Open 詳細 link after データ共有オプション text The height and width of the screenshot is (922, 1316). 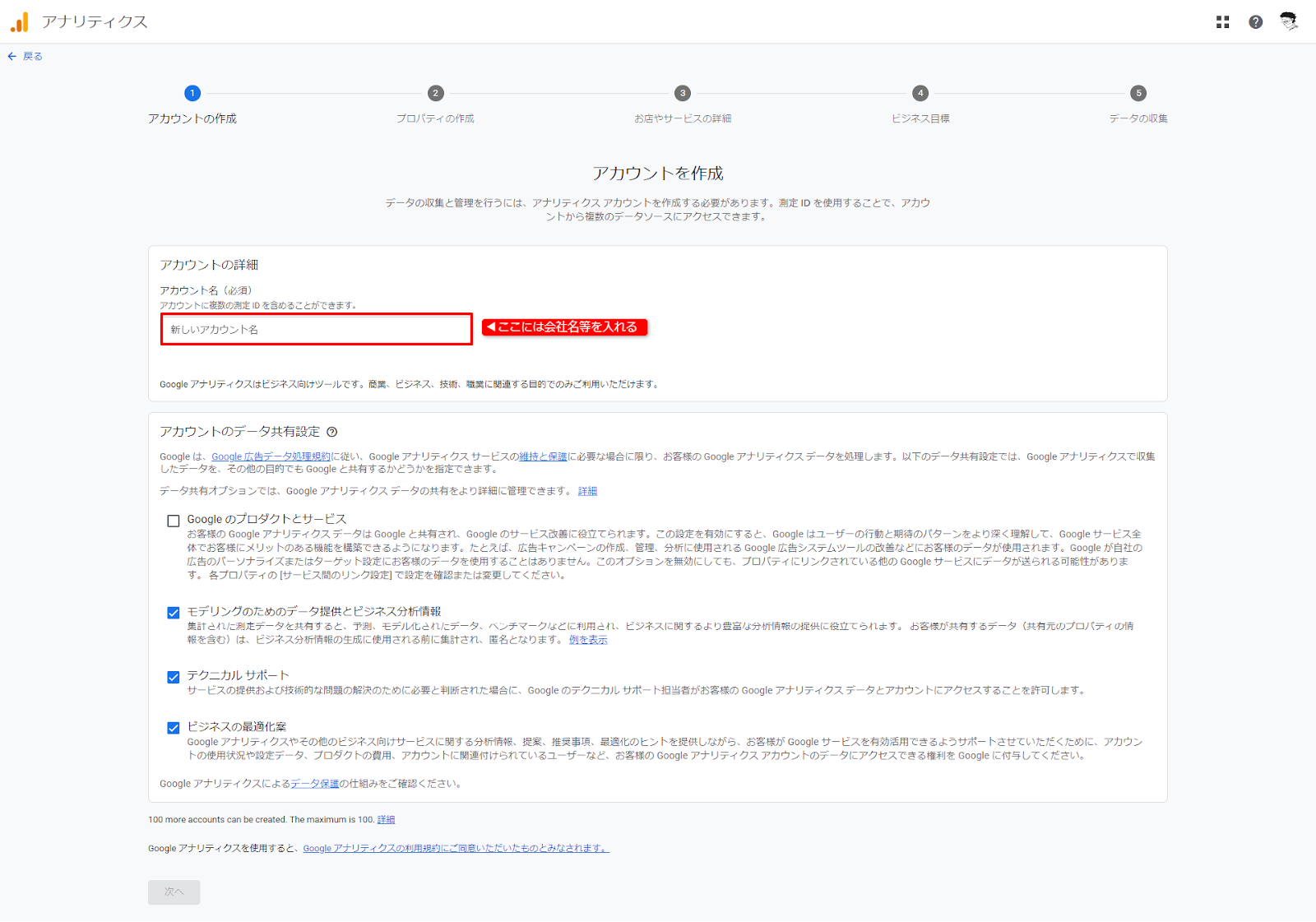coord(587,491)
